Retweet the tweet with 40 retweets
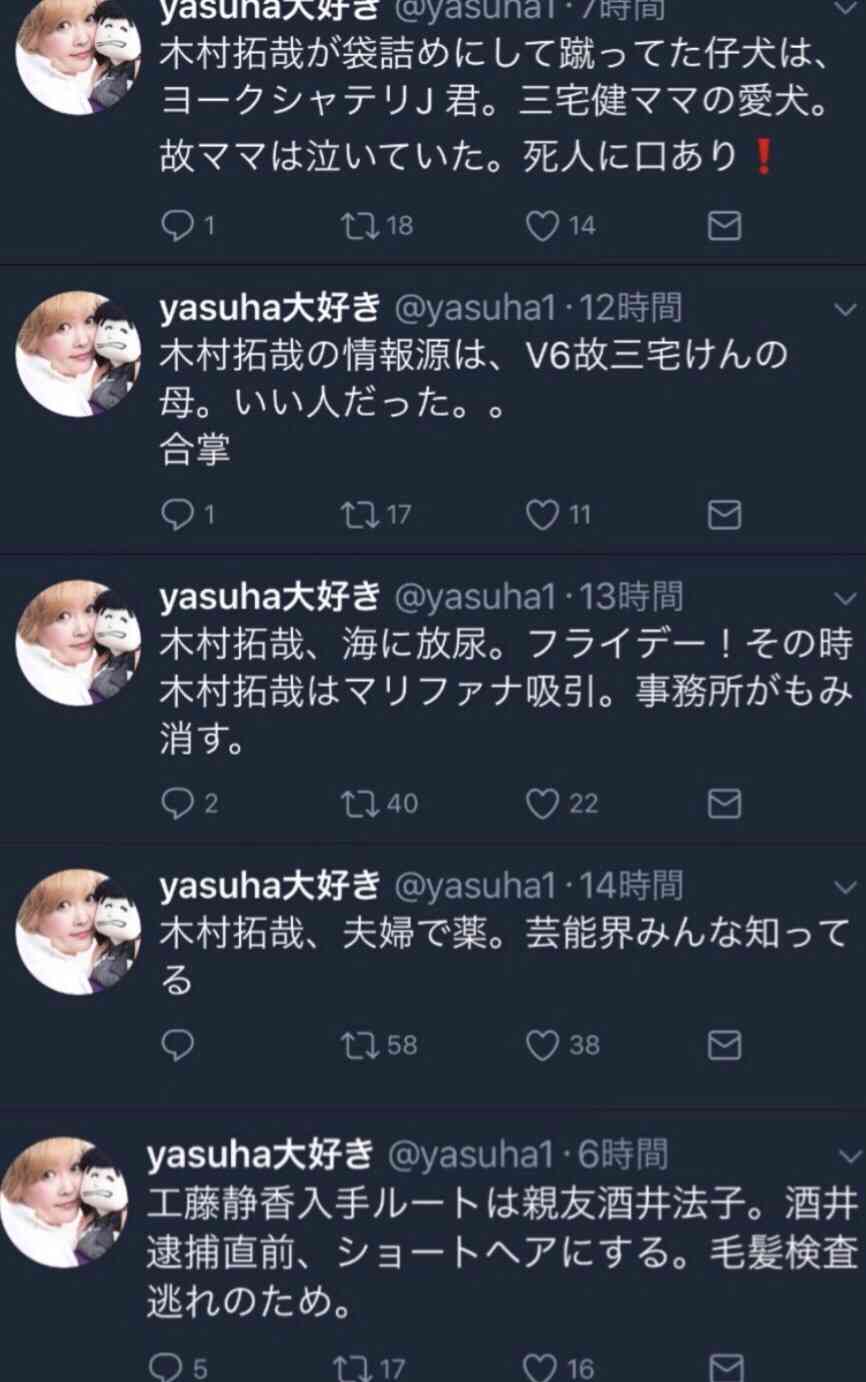The height and width of the screenshot is (1382, 866). [355, 803]
